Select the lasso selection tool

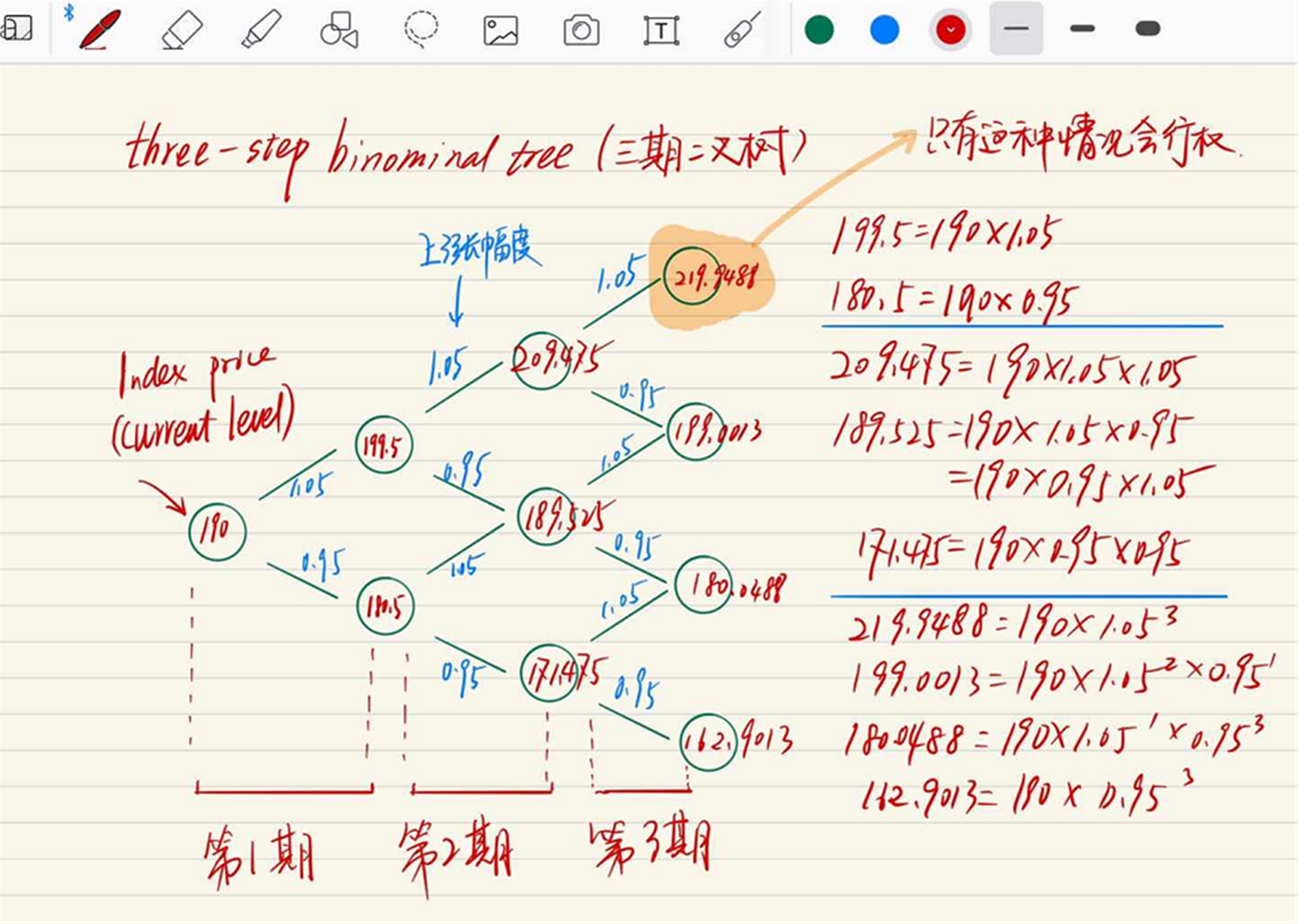point(421,29)
